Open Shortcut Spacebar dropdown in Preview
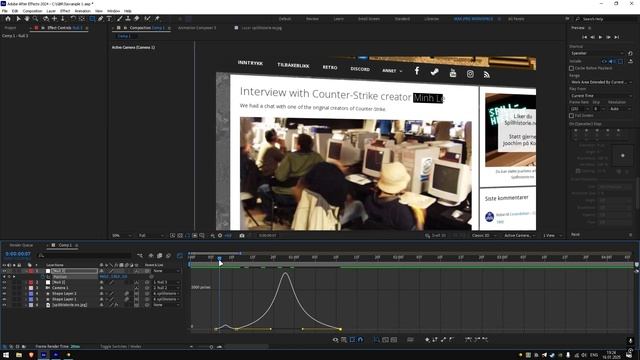640x360 pixels. coord(598,53)
